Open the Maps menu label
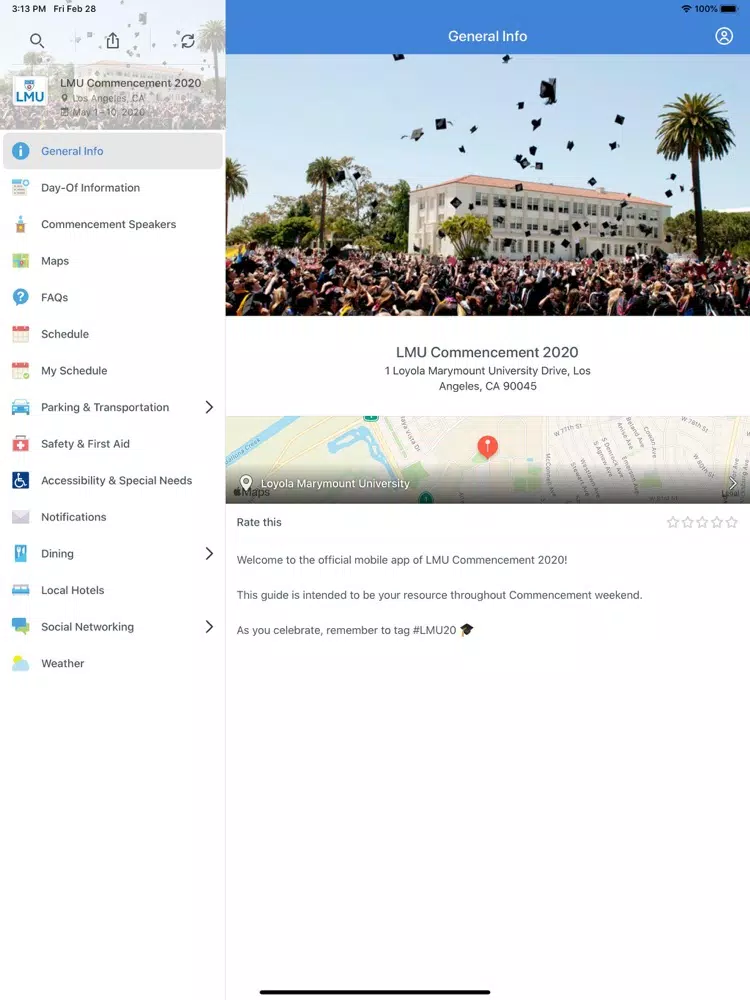Image resolution: width=750 pixels, height=1000 pixels. click(x=55, y=261)
